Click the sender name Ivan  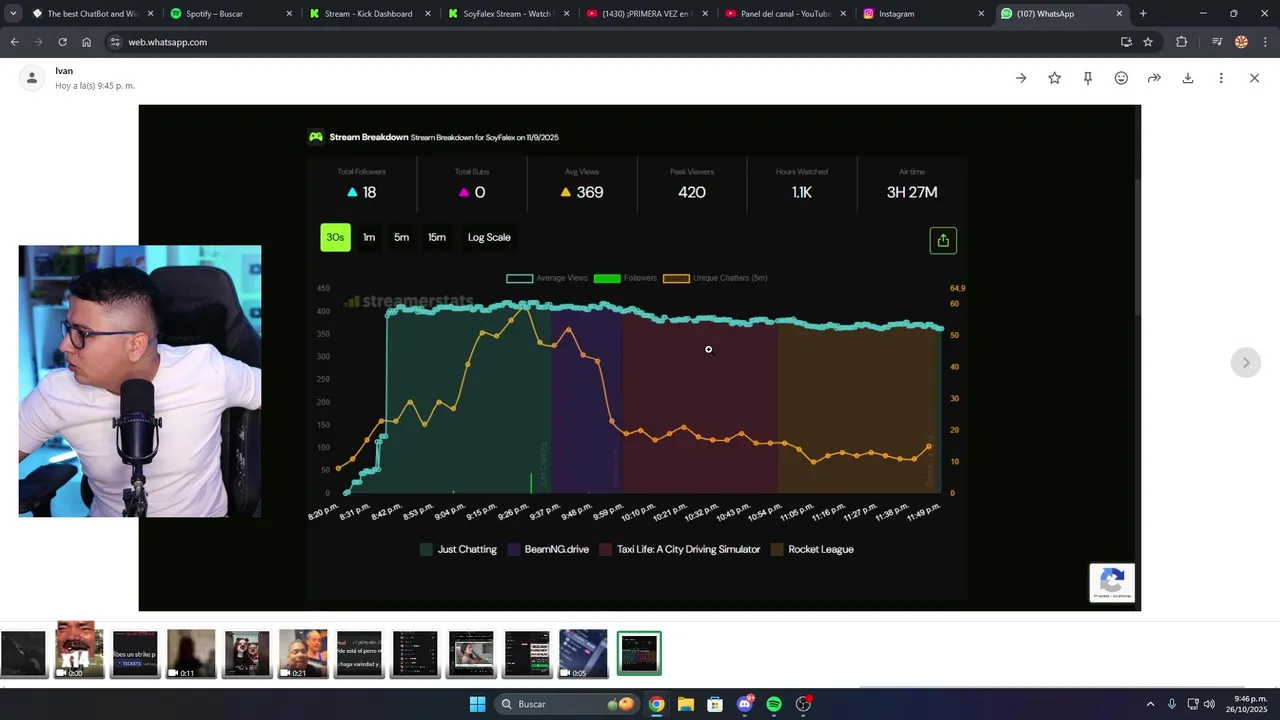pyautogui.click(x=64, y=71)
